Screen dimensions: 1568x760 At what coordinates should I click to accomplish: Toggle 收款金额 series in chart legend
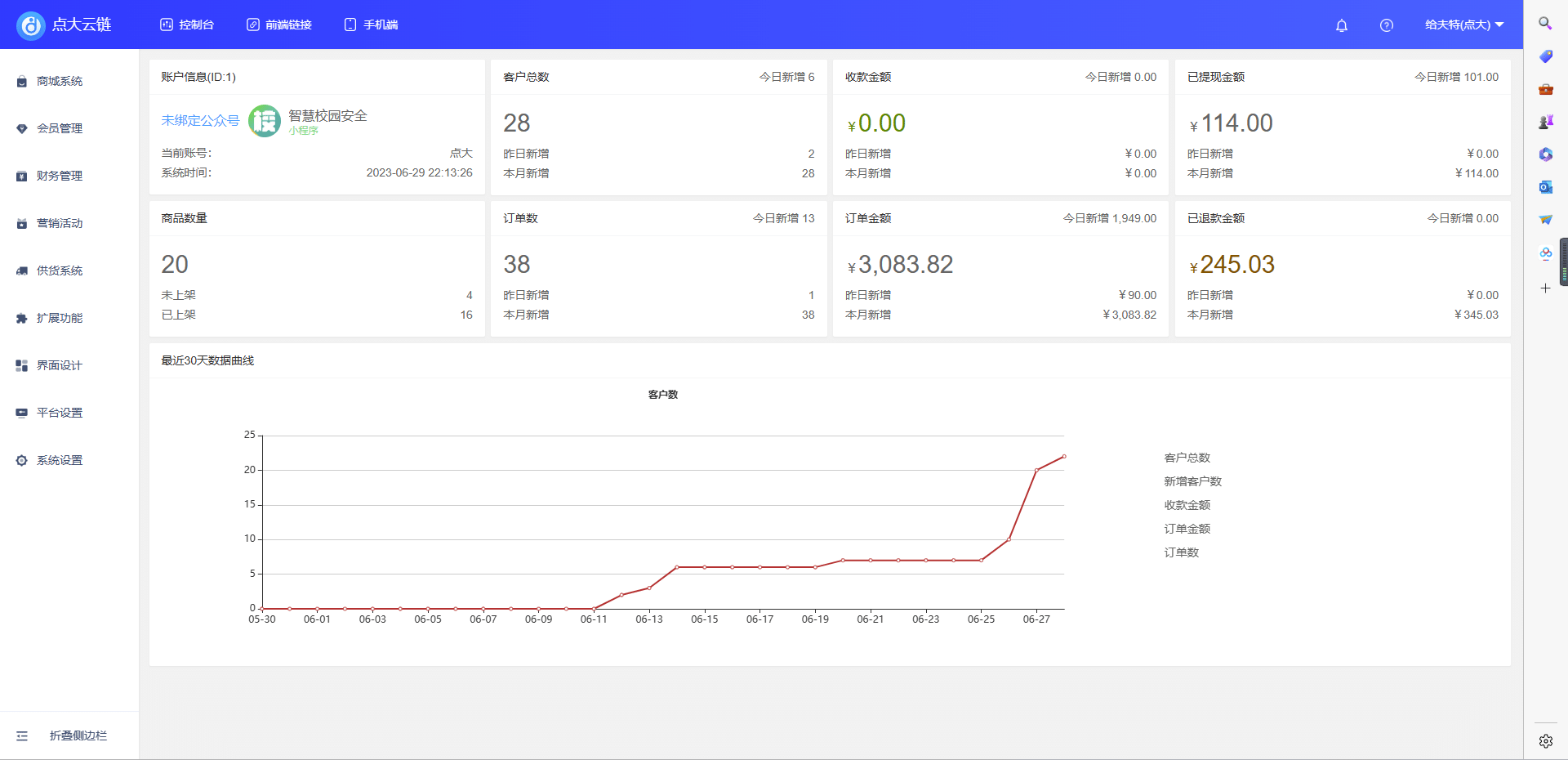click(1187, 505)
